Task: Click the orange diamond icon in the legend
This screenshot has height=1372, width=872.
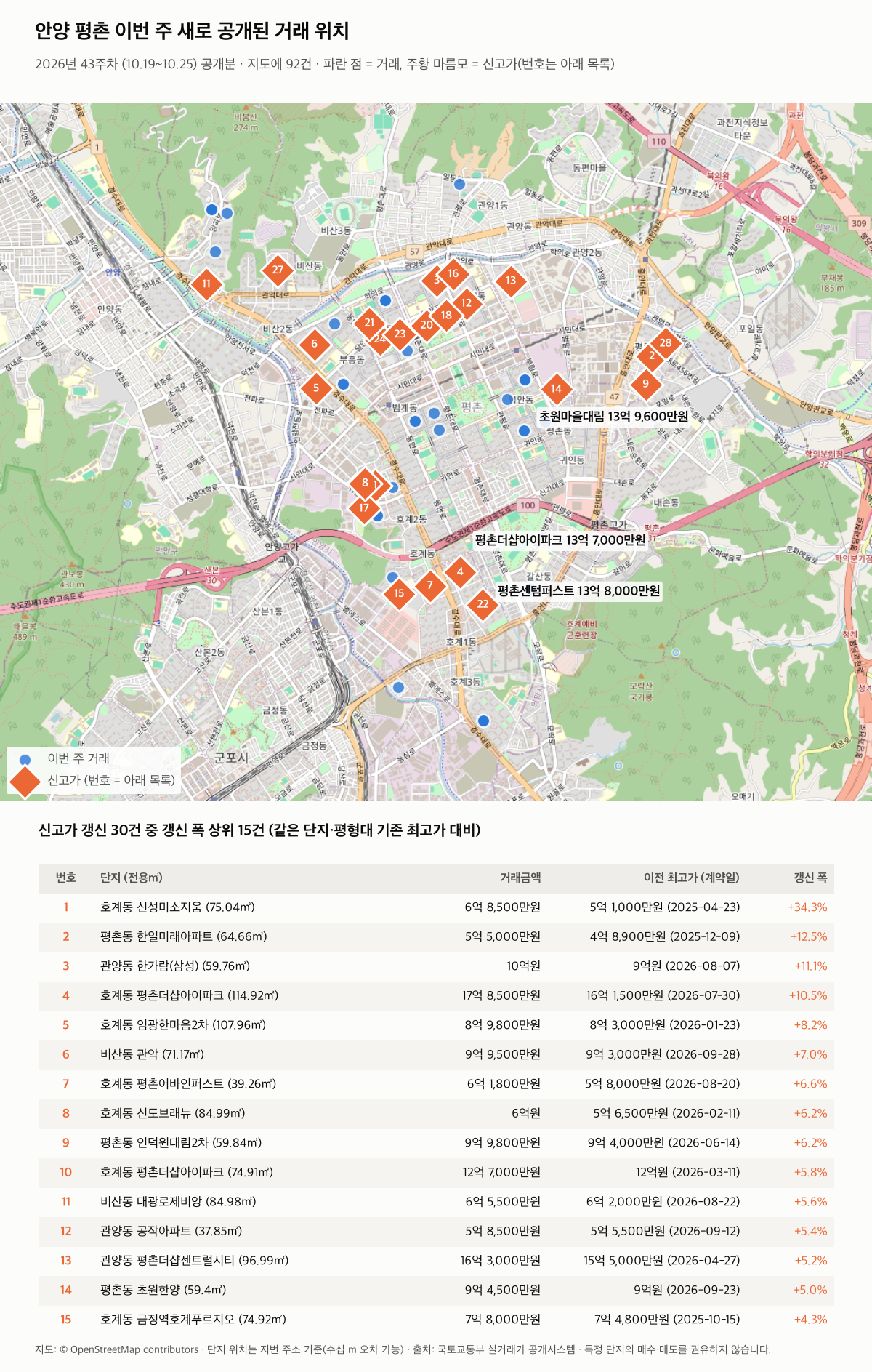Action: 25,781
